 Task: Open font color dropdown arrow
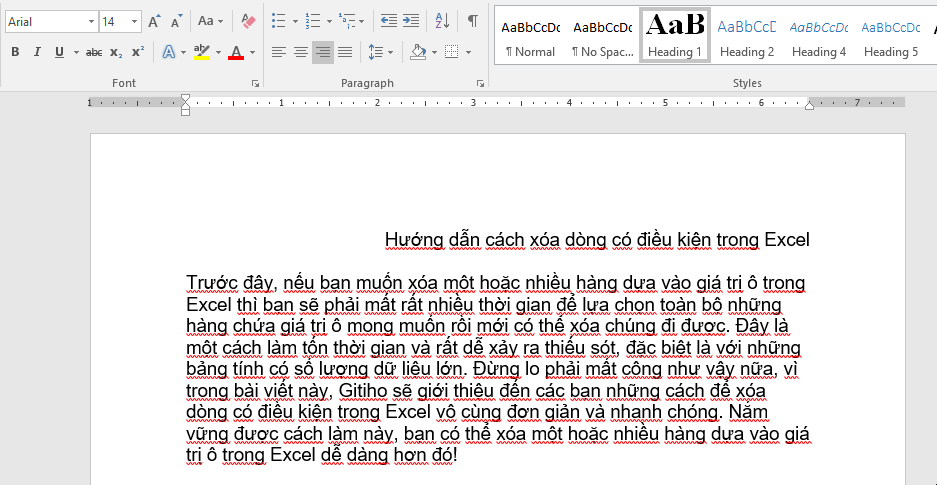coord(252,53)
